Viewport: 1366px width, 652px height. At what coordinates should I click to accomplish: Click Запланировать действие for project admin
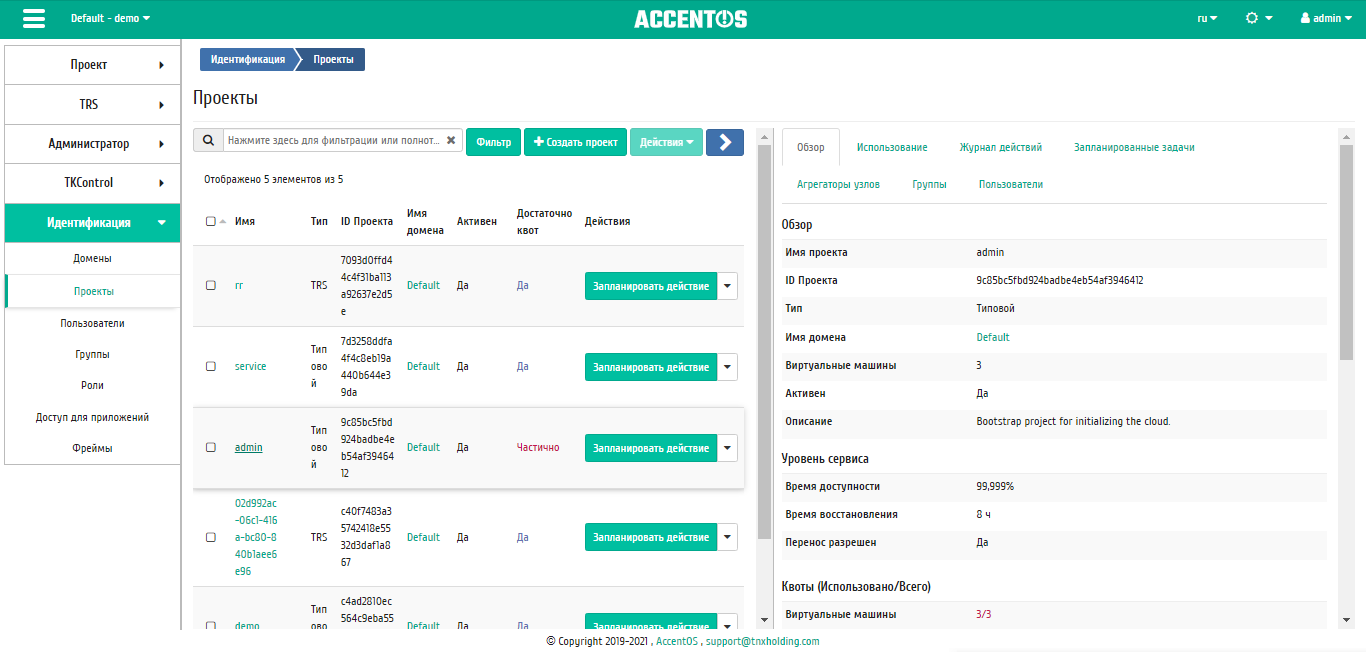click(x=651, y=448)
